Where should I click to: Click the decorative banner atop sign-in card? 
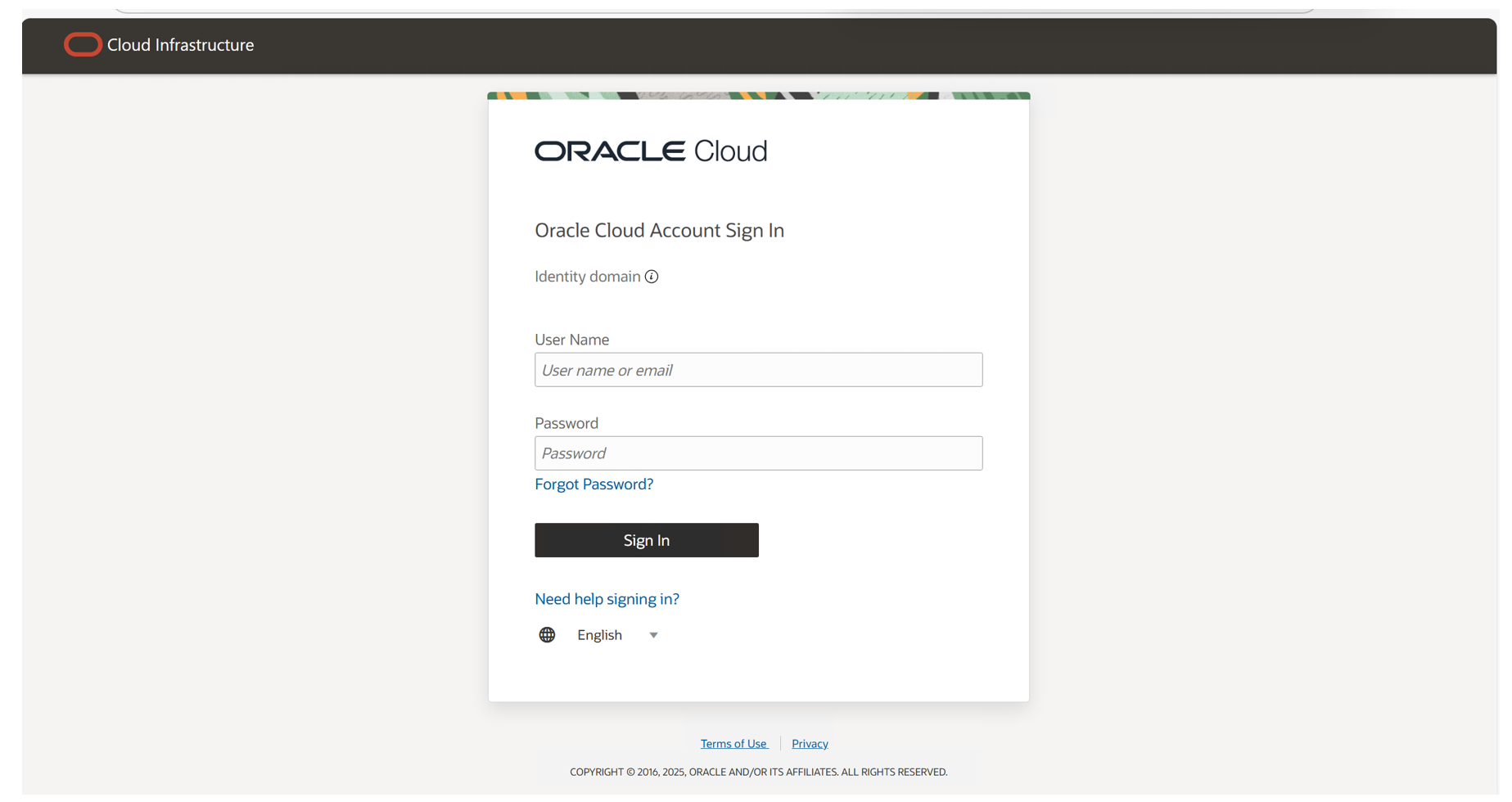click(x=758, y=96)
